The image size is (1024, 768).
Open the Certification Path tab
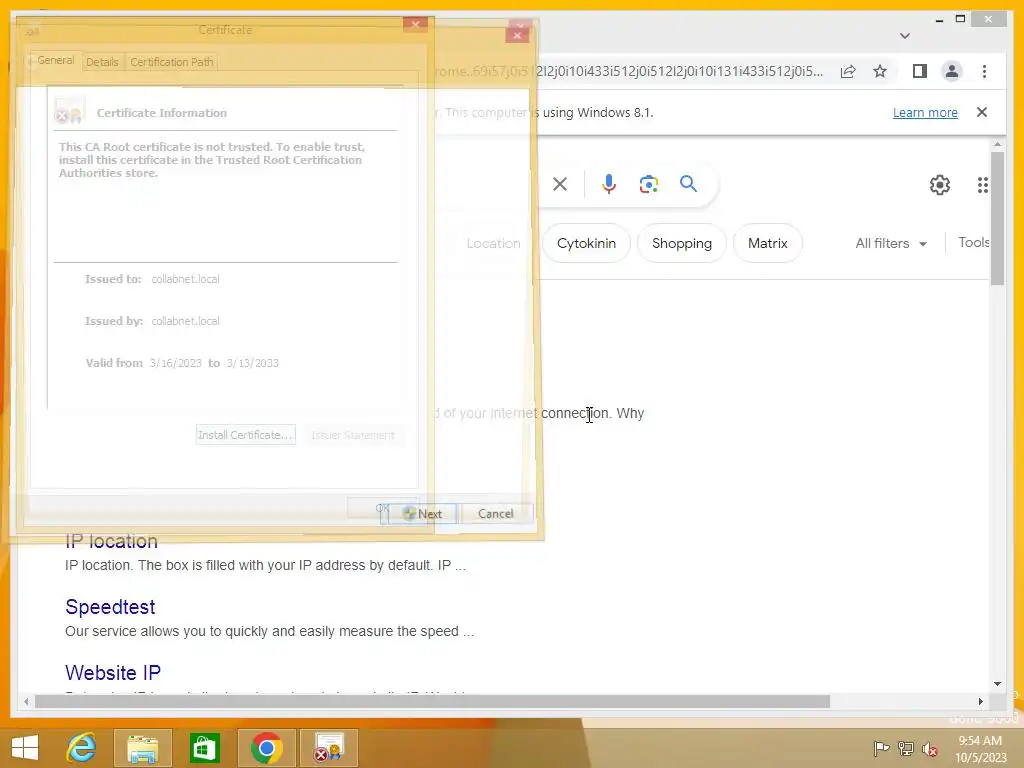click(x=172, y=62)
